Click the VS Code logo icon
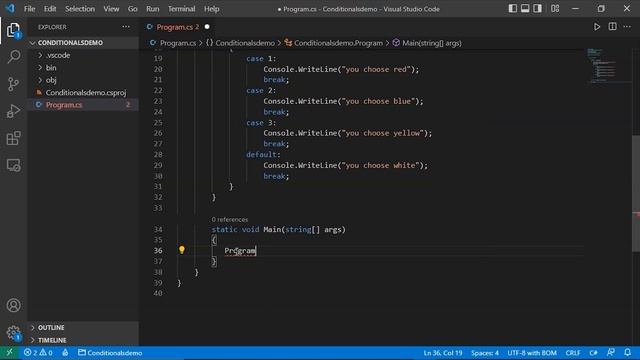Screen dimensions: 640x360 (x=10, y=9)
